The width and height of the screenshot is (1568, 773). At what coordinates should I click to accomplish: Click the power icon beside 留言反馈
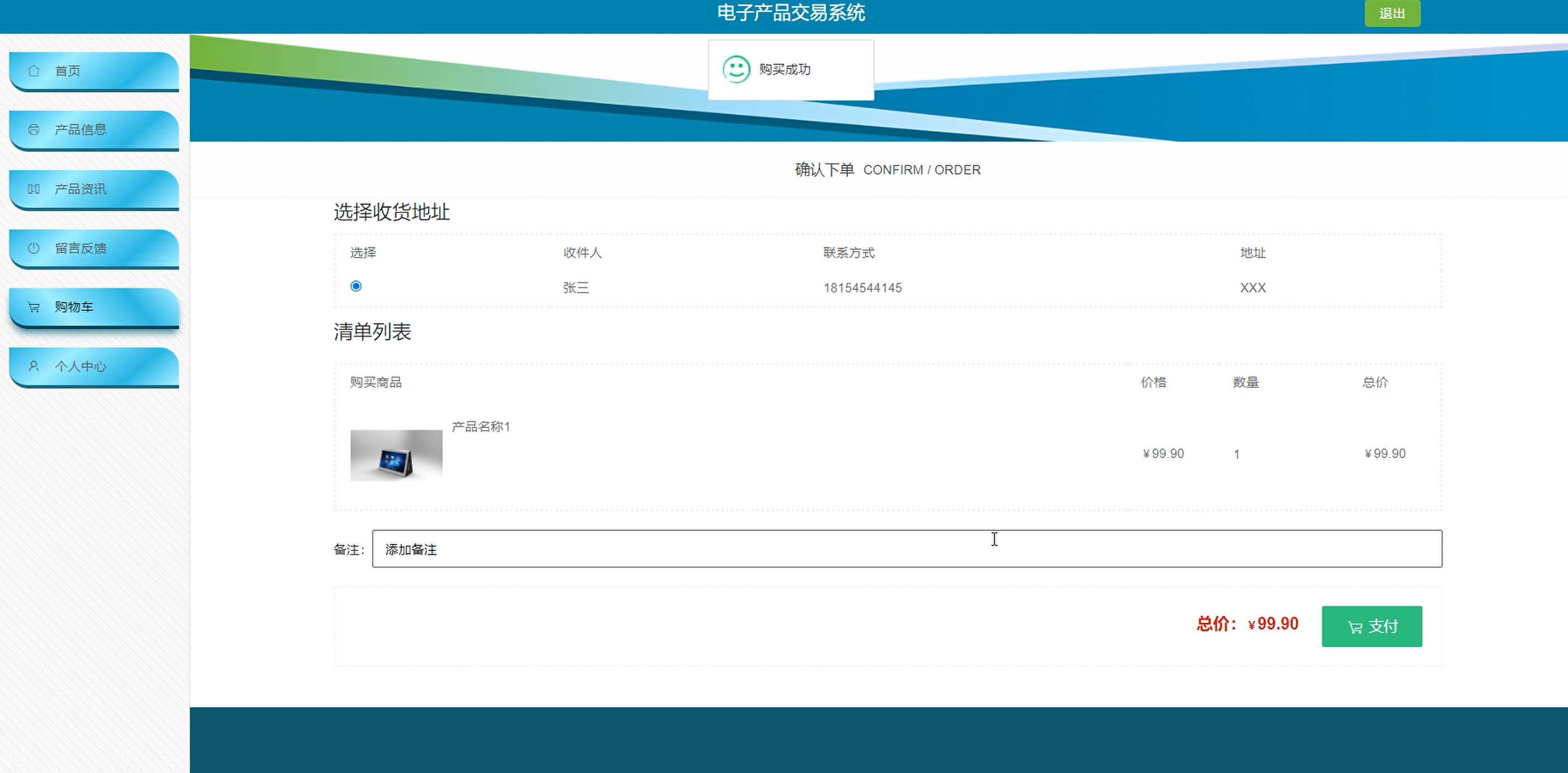point(34,248)
